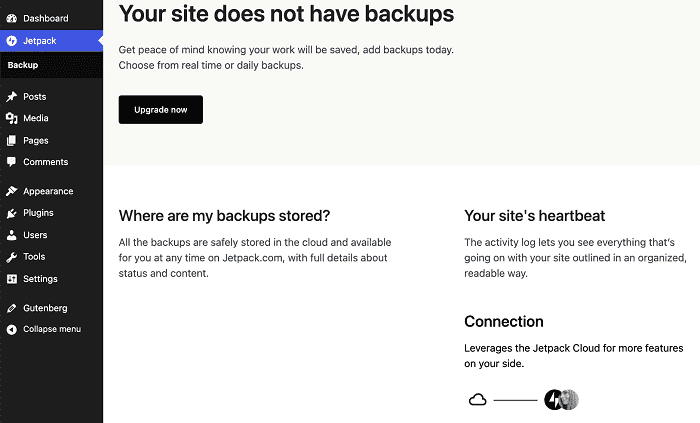Viewport: 700px width, 423px height.
Task: Click the Jetpack logo beside avatar
Action: 553,399
